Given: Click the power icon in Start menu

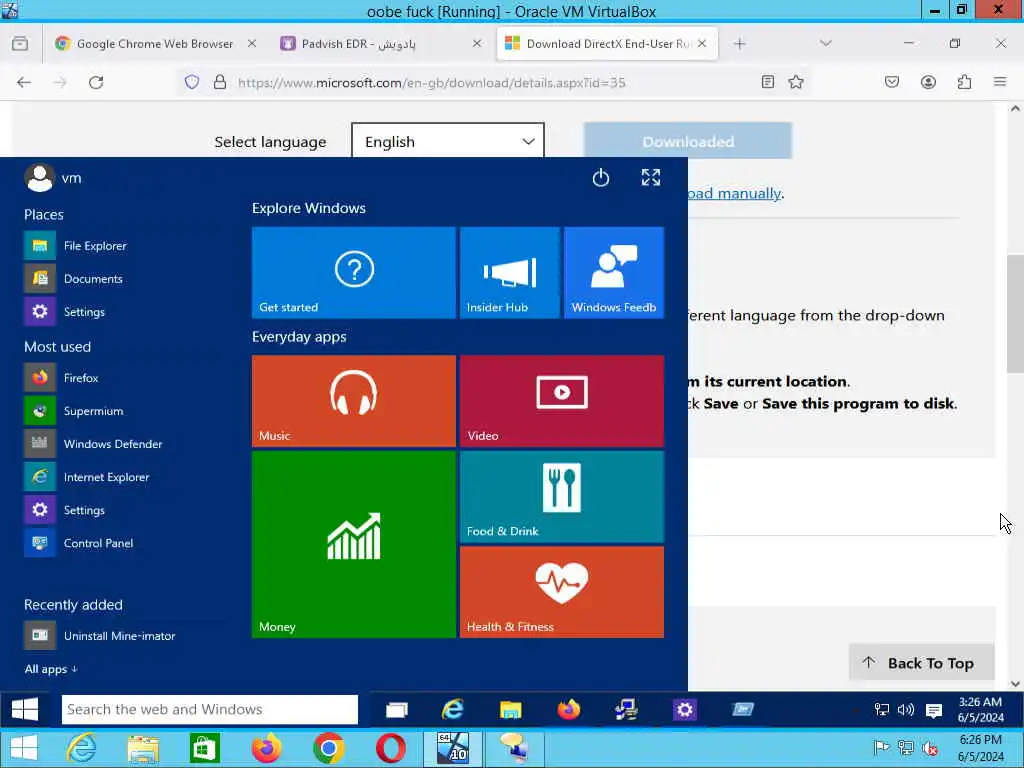Looking at the screenshot, I should 601,178.
